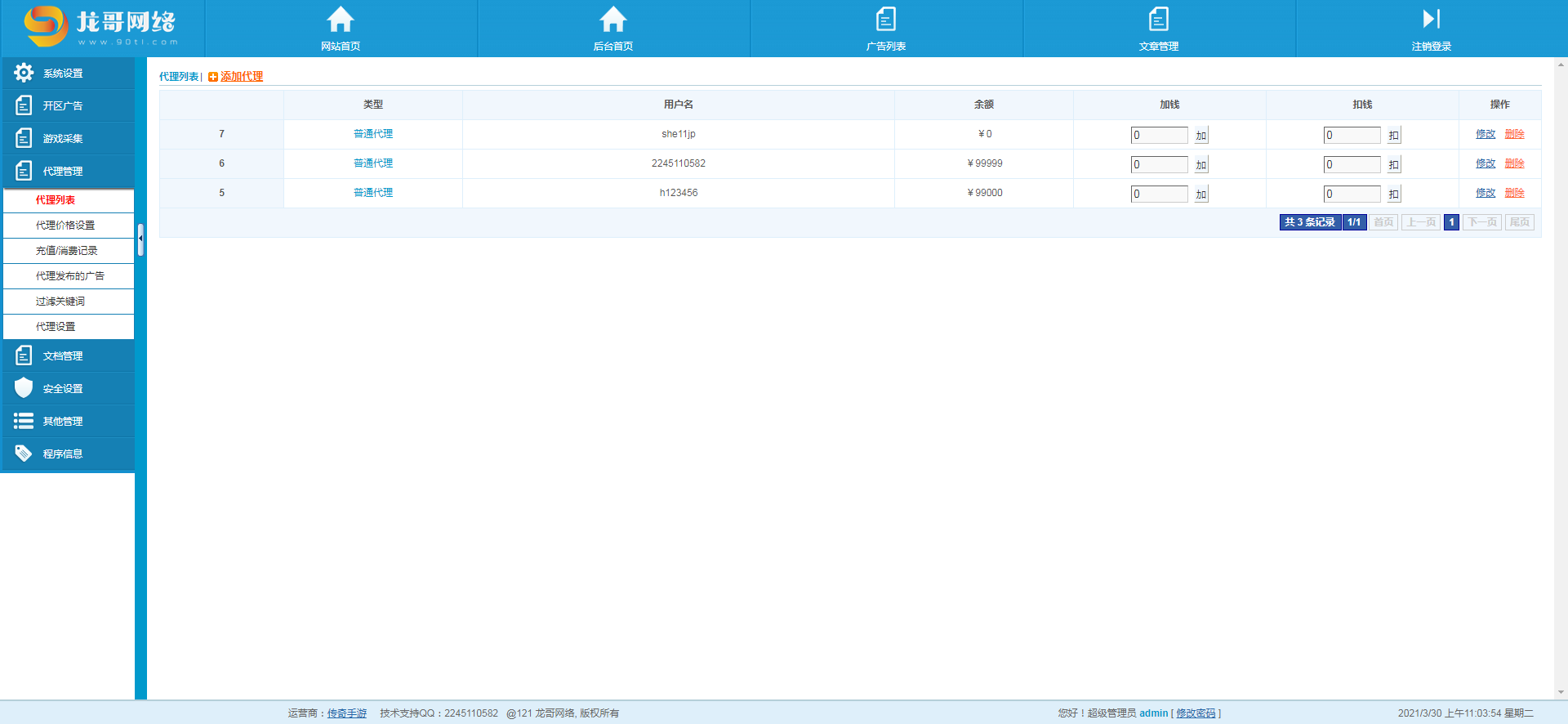
Task: Click the 龙哥网络 logo
Action: (x=100, y=26)
